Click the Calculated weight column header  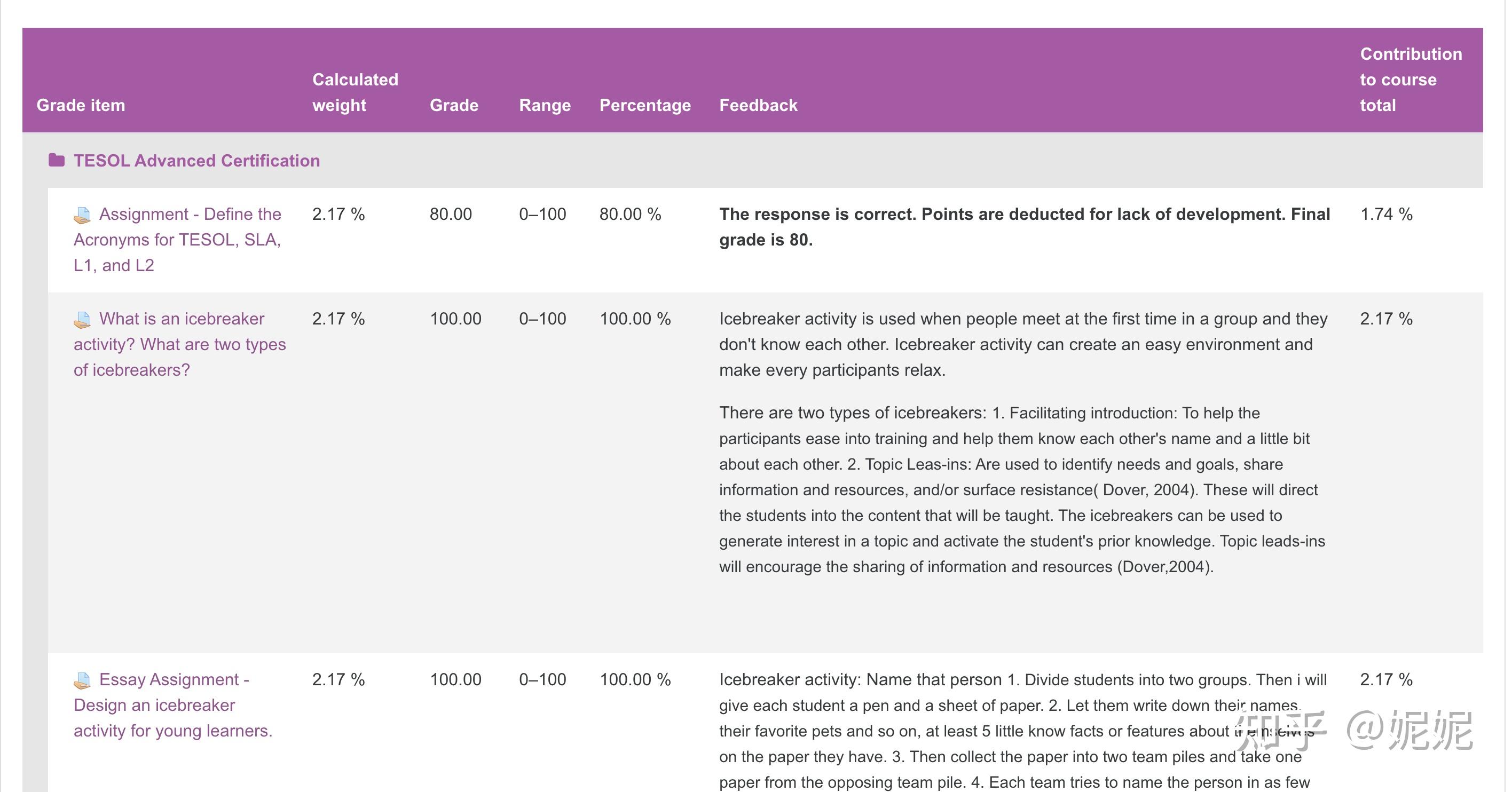(x=355, y=92)
